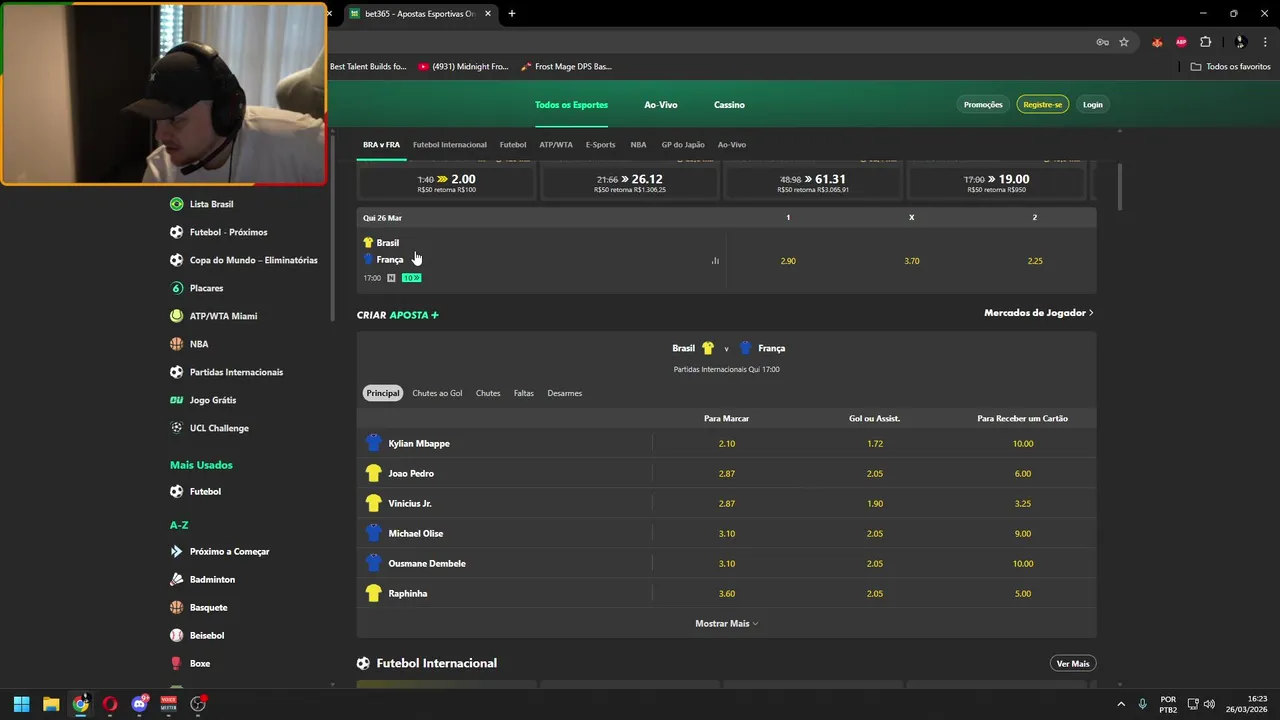
Task: Open Discord from the taskbar
Action: 139,704
